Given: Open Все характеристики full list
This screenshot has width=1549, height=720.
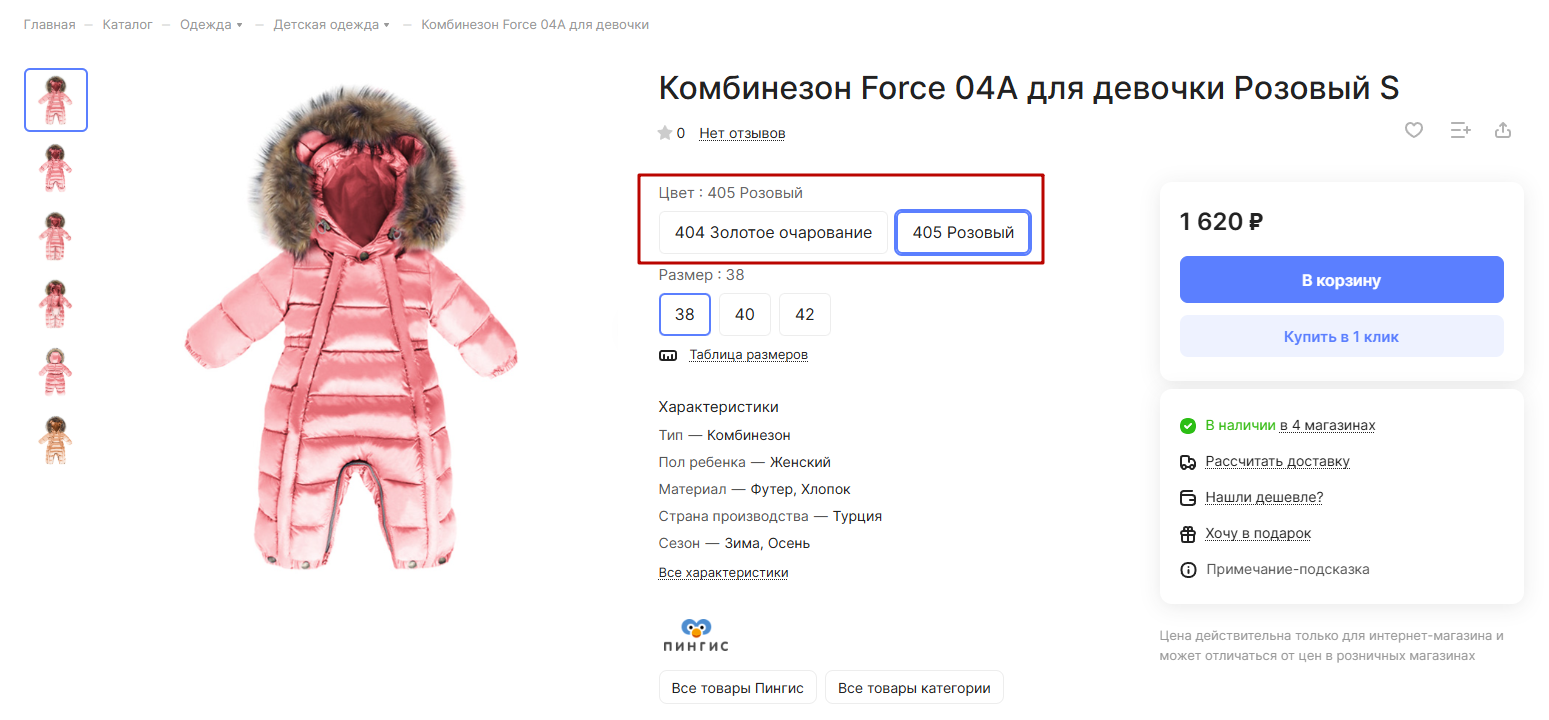Looking at the screenshot, I should (723, 573).
